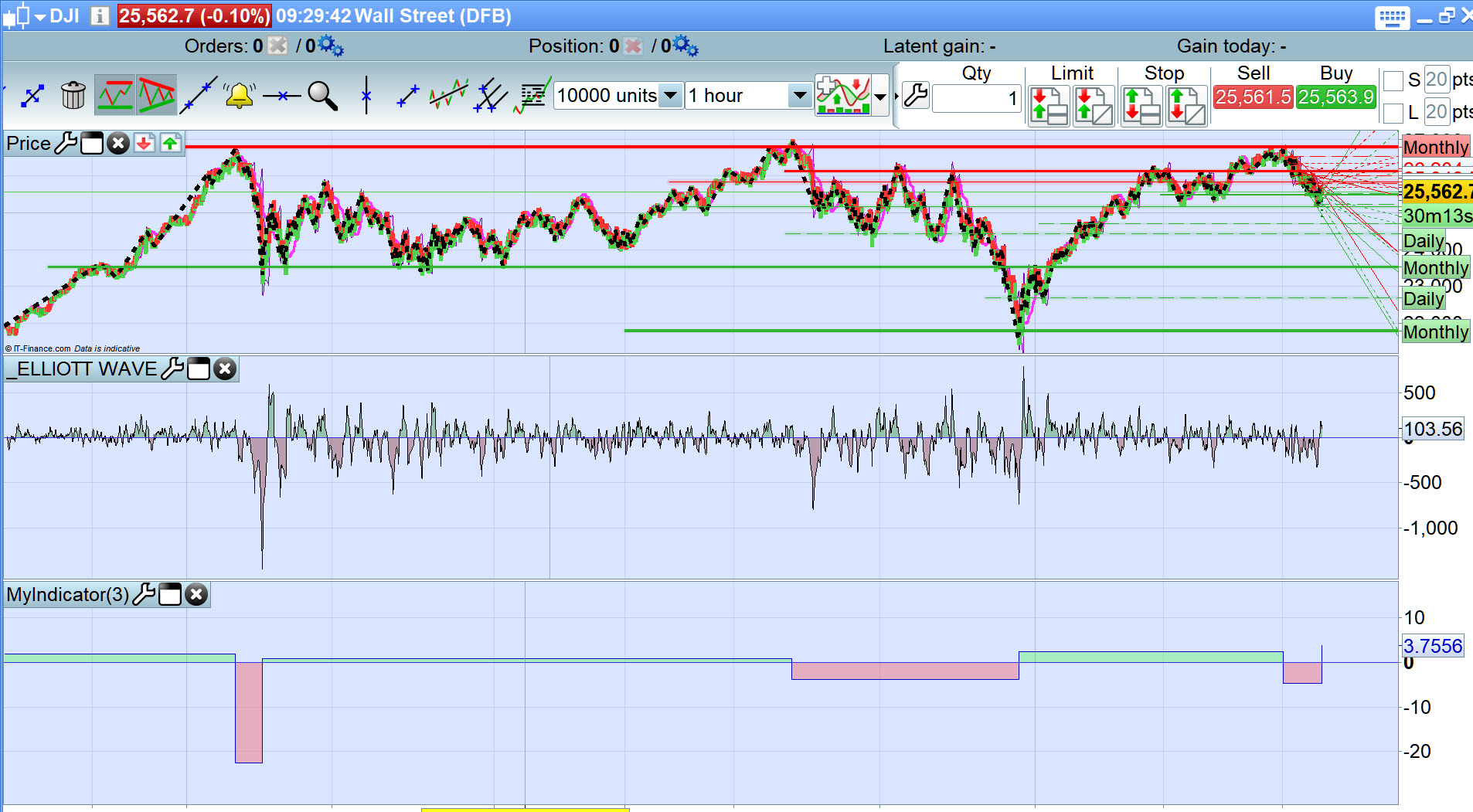Select the trend line drawing tool
1473x812 pixels.
click(x=199, y=96)
